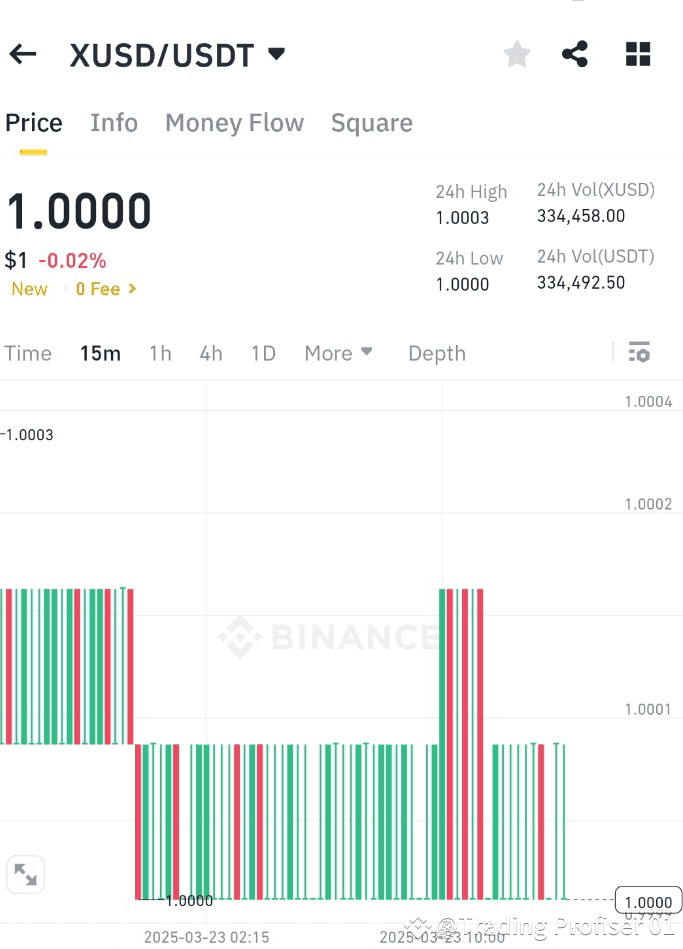Enter fullscreen chart view
The width and height of the screenshot is (683, 949).
point(25,874)
